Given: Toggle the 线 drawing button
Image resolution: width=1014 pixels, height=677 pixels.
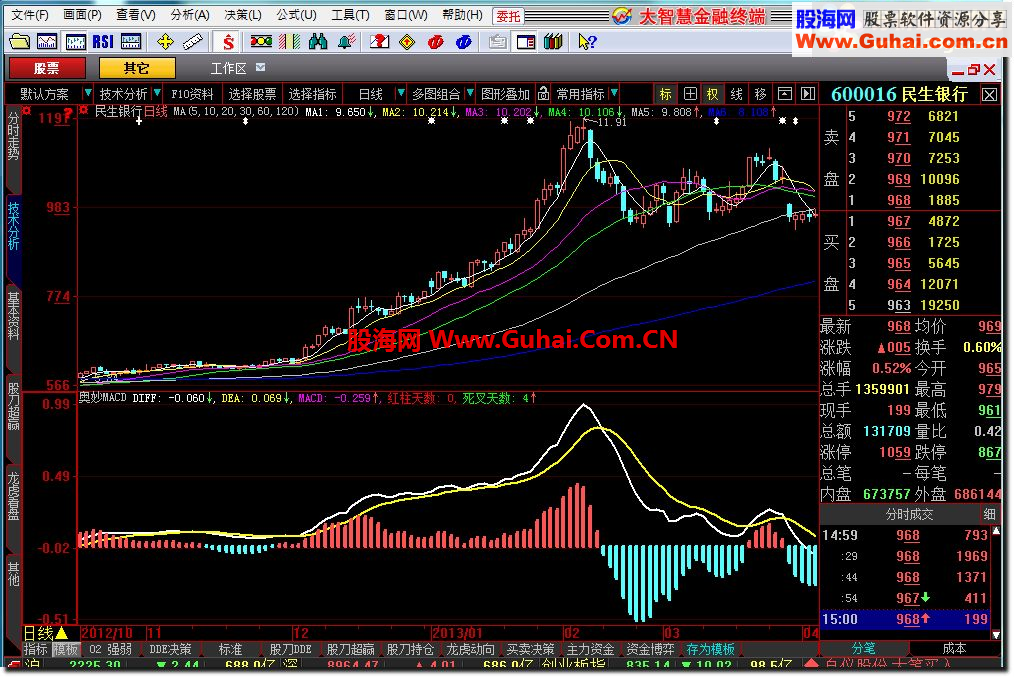Looking at the screenshot, I should [x=737, y=94].
